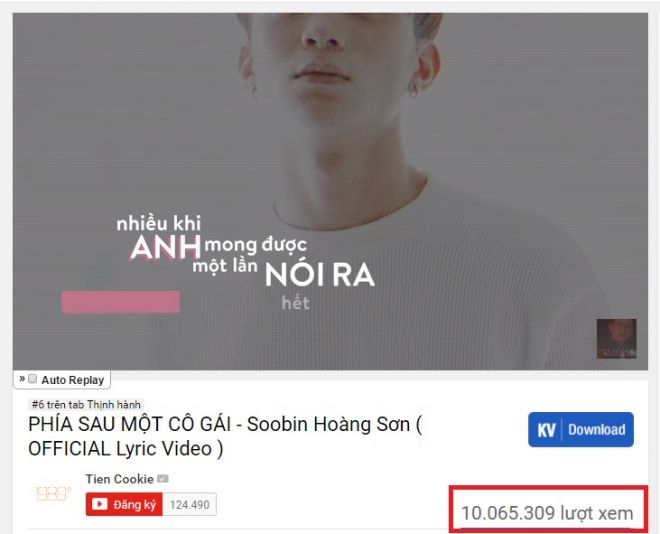Click the 124.490 subscriber count box
660x534 pixels.
[x=189, y=504]
